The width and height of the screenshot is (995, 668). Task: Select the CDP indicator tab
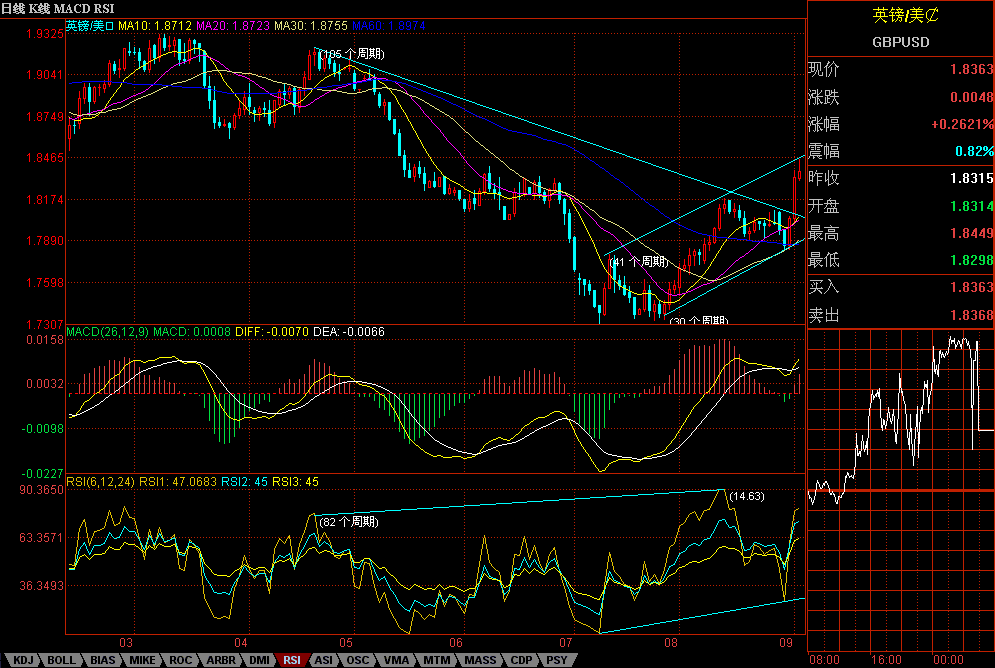522,660
